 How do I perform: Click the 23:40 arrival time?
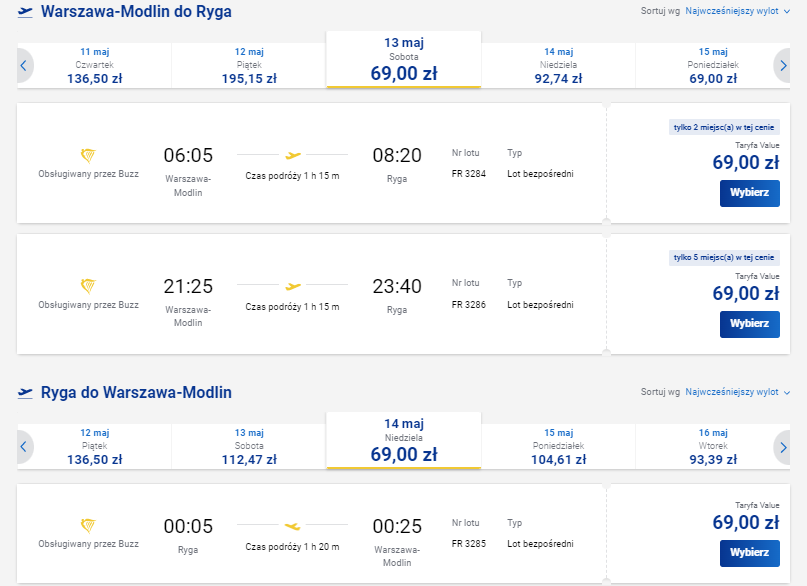coord(397,286)
